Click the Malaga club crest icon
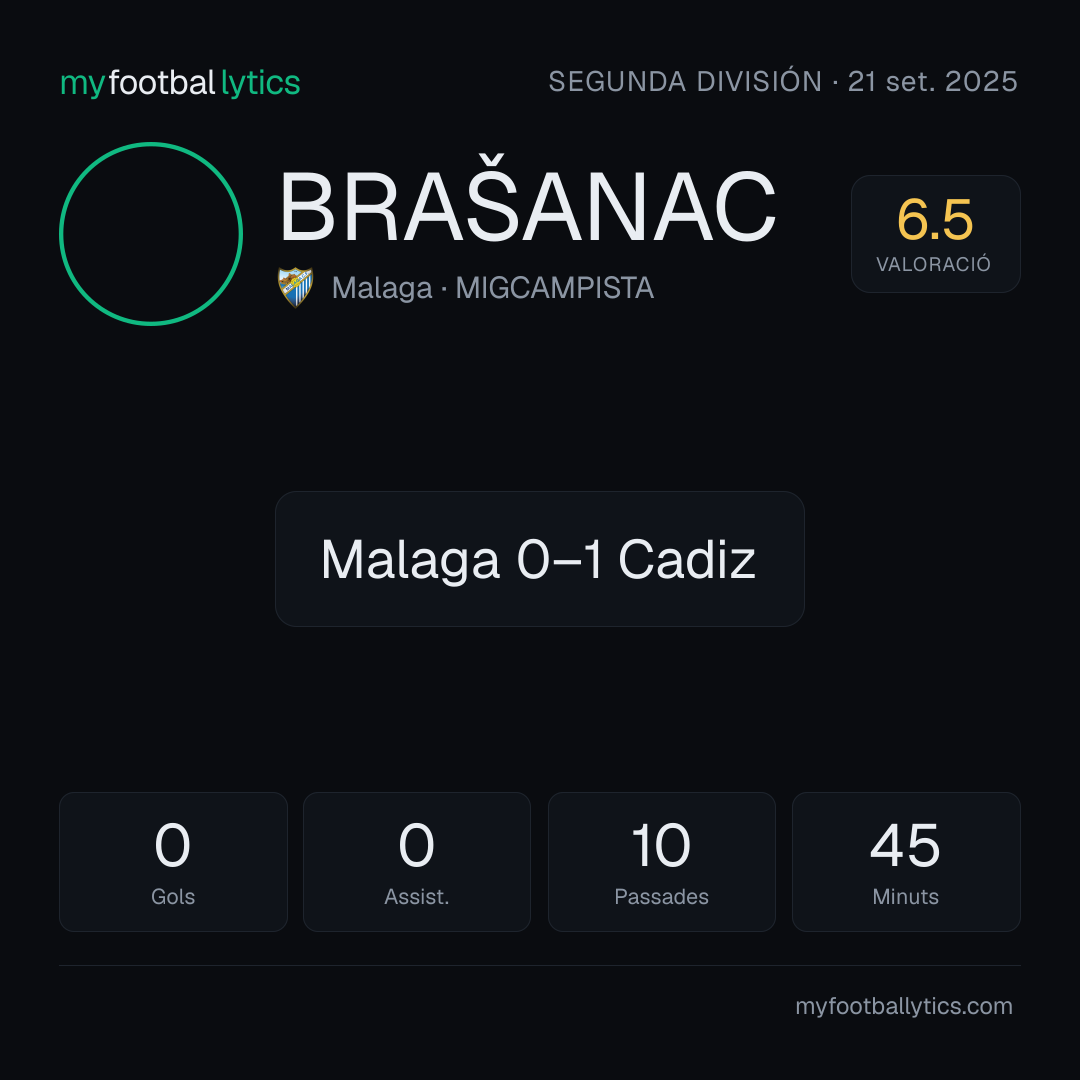Image resolution: width=1080 pixels, height=1080 pixels. pos(295,287)
